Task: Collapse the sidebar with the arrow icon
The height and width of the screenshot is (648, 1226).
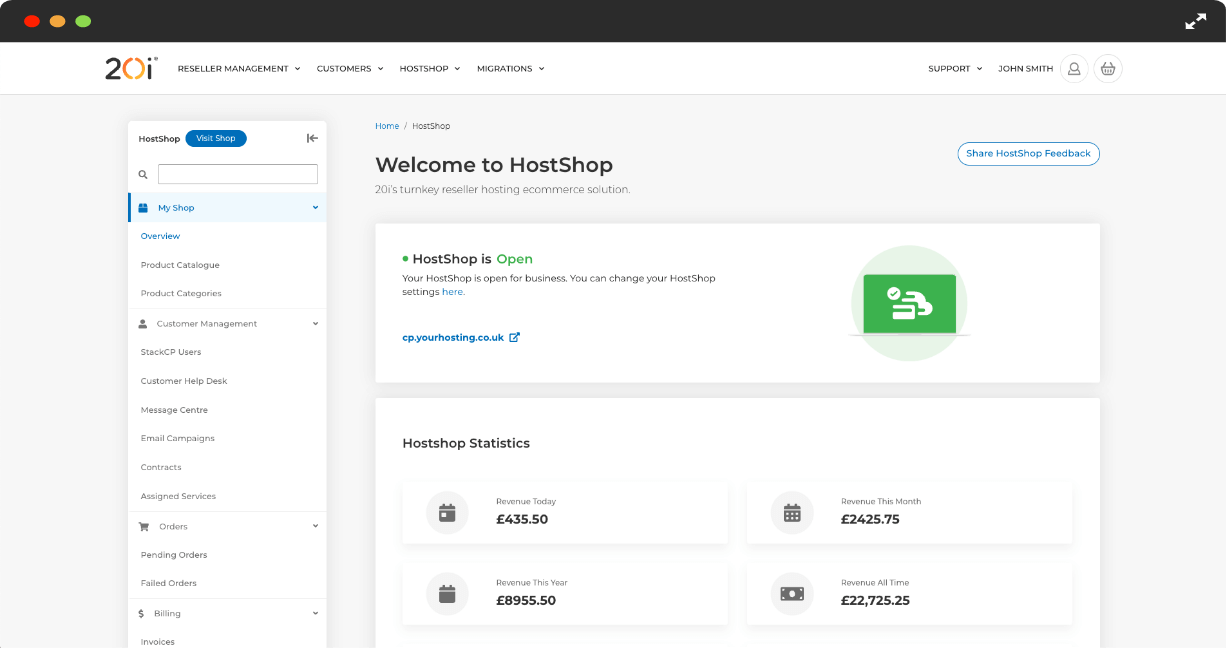Action: click(x=312, y=138)
